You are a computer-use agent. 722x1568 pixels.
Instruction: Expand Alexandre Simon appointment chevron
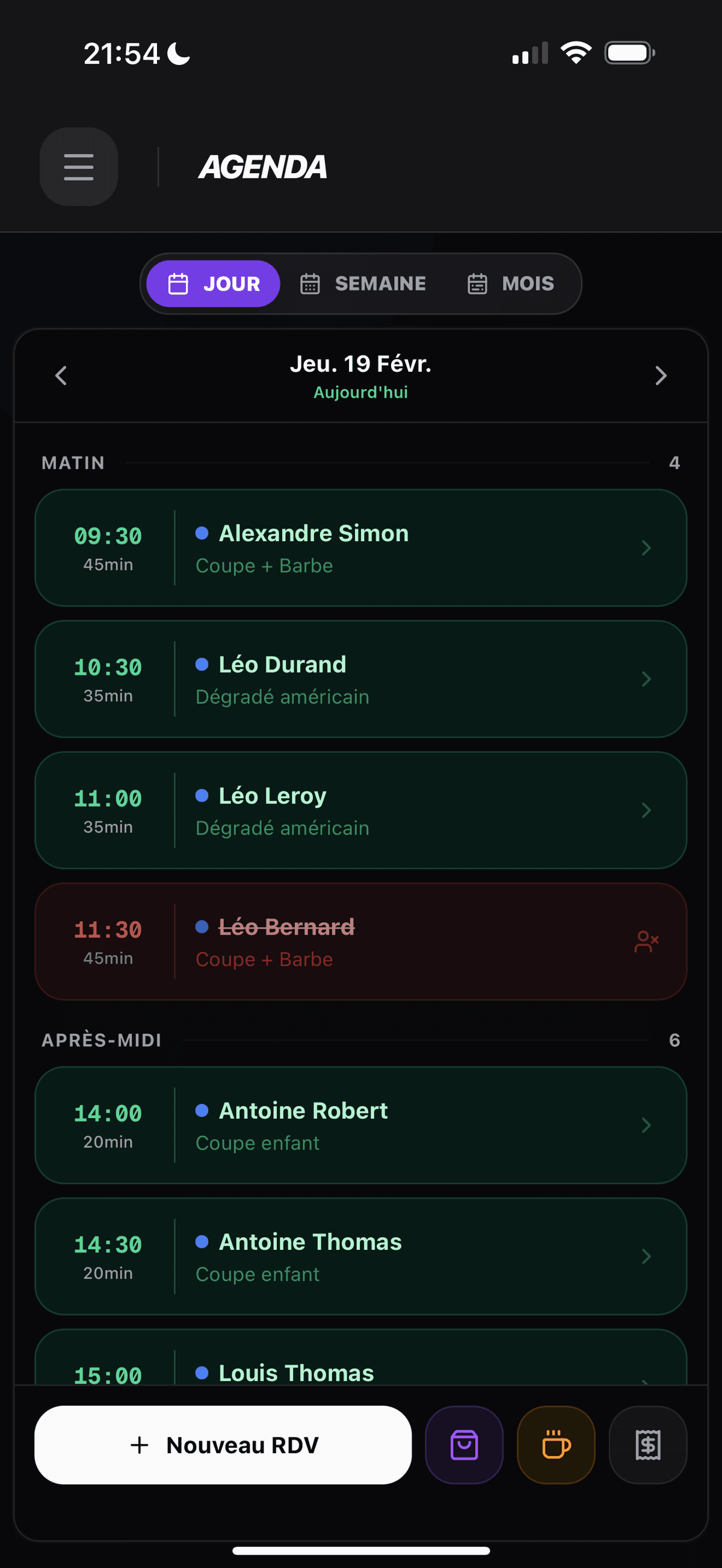coord(646,548)
